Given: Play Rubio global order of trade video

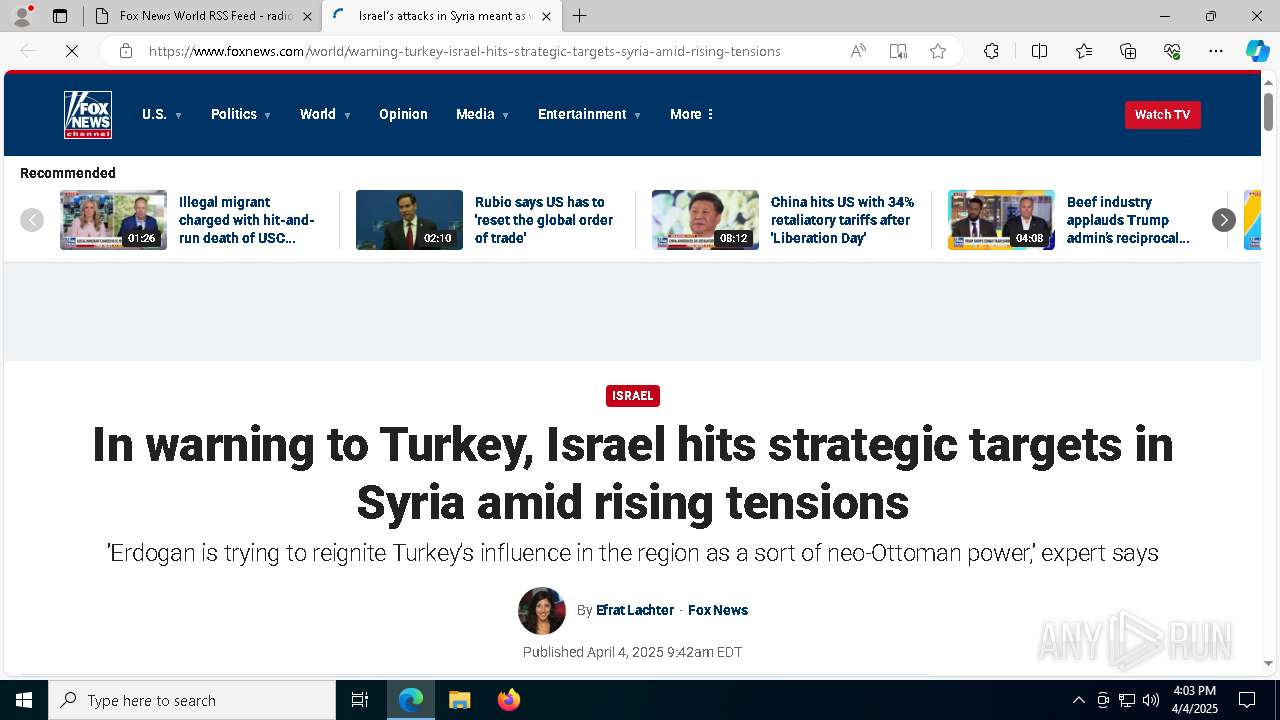Looking at the screenshot, I should point(409,220).
